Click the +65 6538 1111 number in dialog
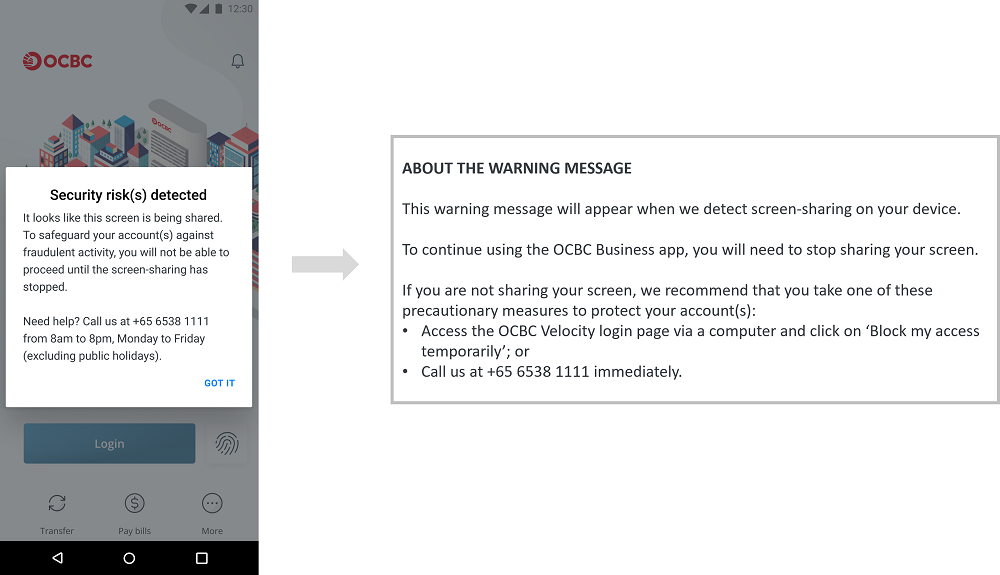 (171, 321)
